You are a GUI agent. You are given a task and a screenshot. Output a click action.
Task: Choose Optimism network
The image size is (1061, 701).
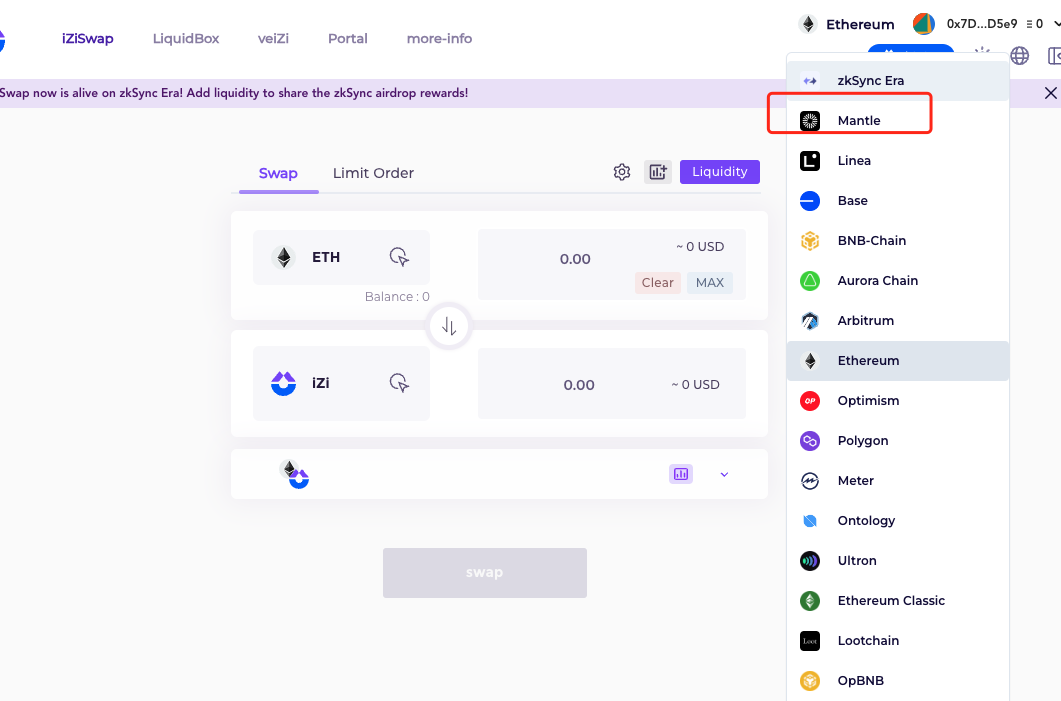[x=897, y=401]
